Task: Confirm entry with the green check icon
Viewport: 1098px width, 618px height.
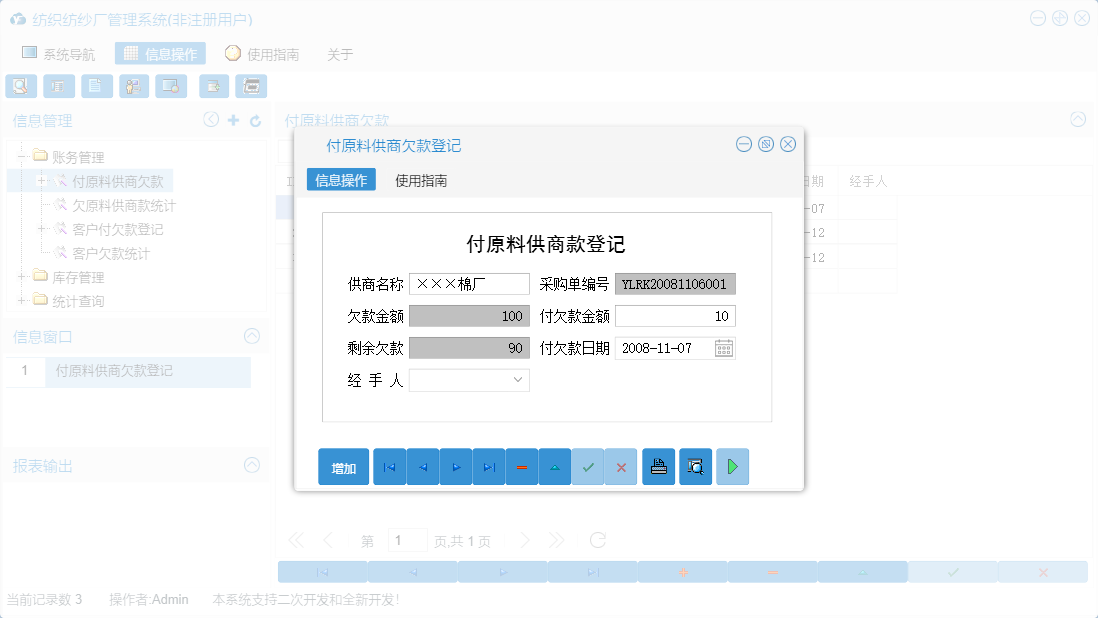Action: click(x=587, y=467)
